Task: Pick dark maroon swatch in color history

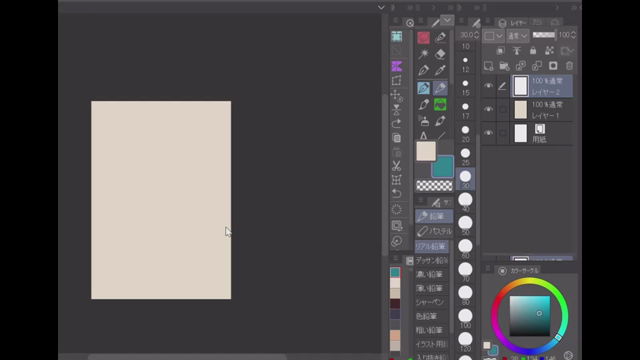Action: [395, 303]
